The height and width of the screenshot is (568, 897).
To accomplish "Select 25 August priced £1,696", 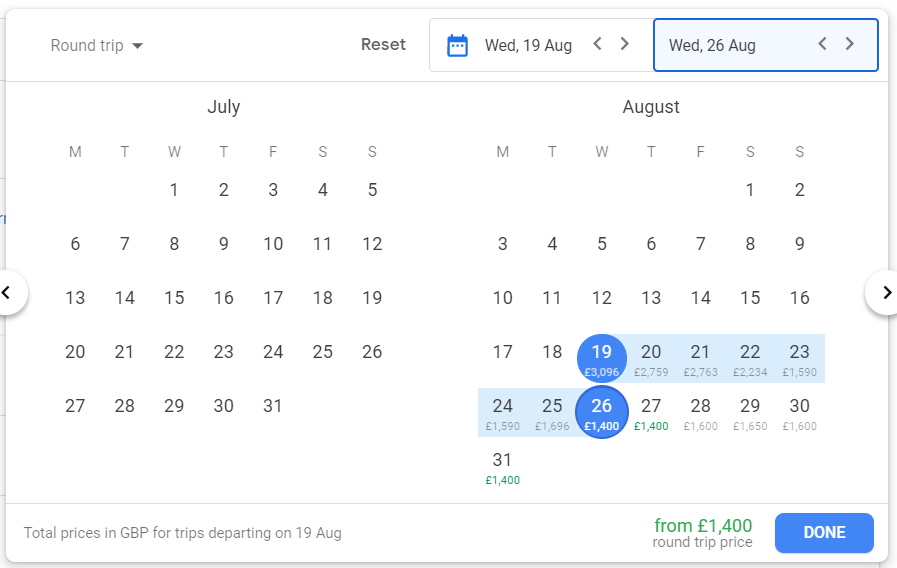I will (x=552, y=414).
